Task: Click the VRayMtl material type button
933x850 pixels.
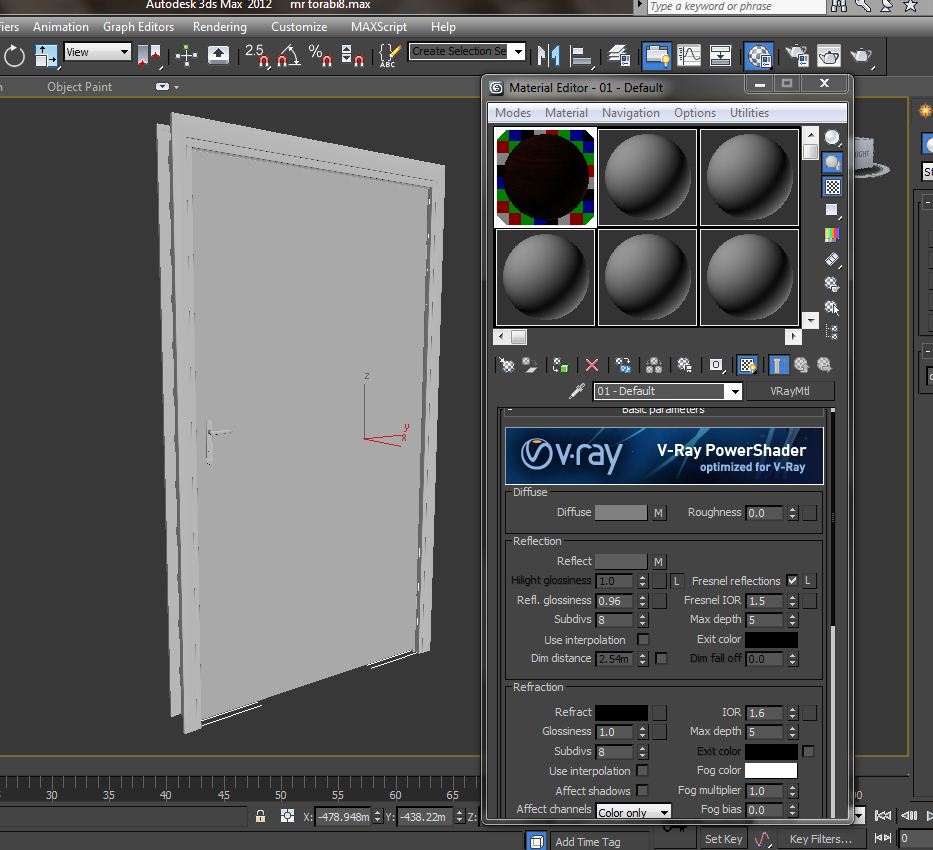Action: coord(789,391)
